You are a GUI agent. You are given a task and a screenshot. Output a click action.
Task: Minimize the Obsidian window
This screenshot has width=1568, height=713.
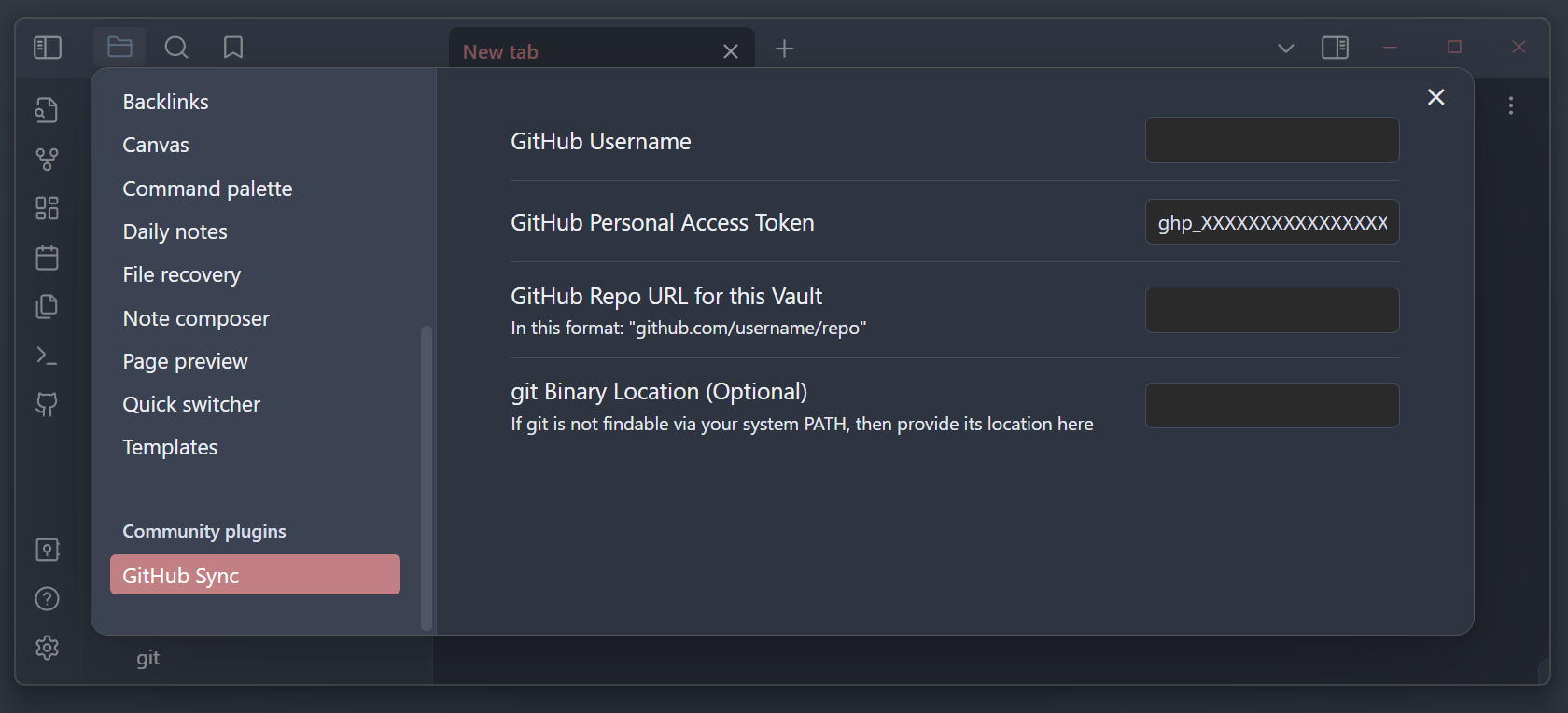click(1390, 47)
